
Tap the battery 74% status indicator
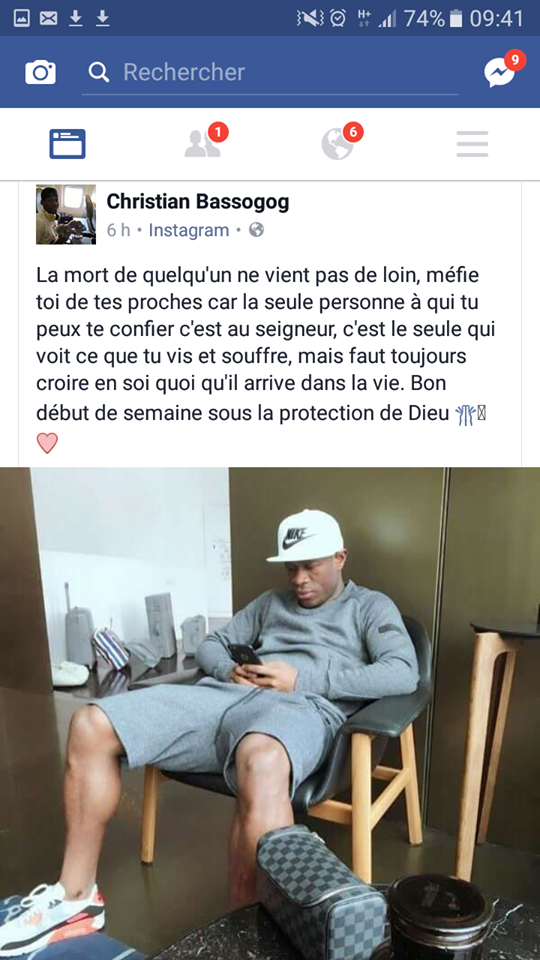pos(433,18)
